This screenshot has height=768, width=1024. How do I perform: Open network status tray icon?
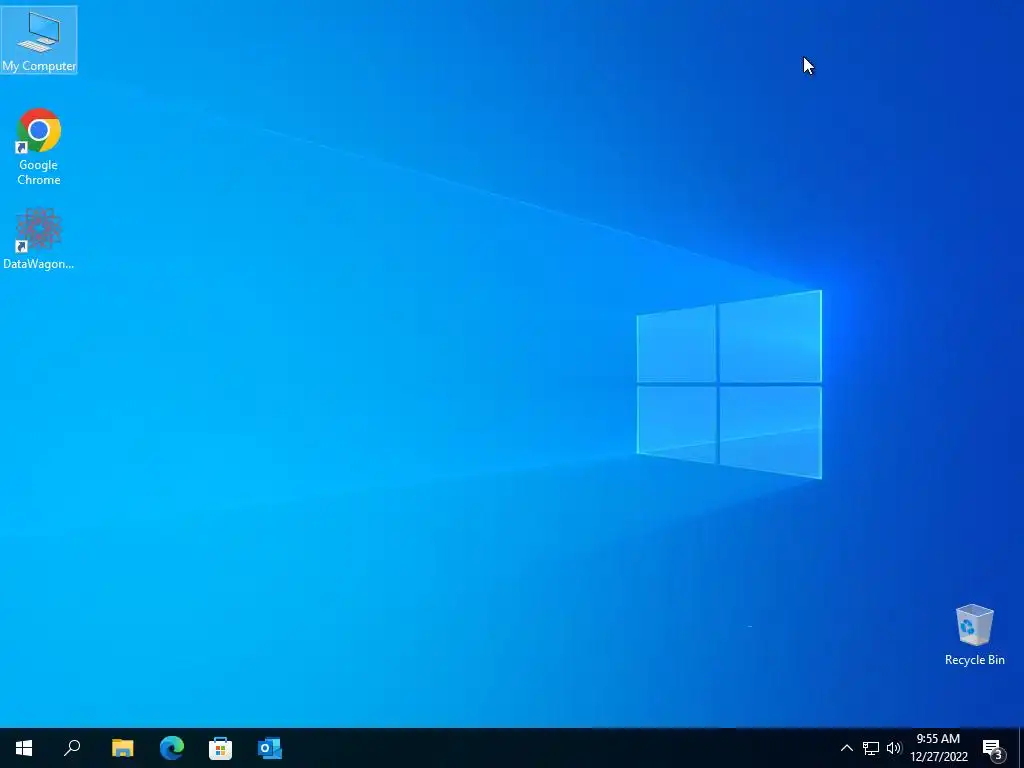point(871,748)
